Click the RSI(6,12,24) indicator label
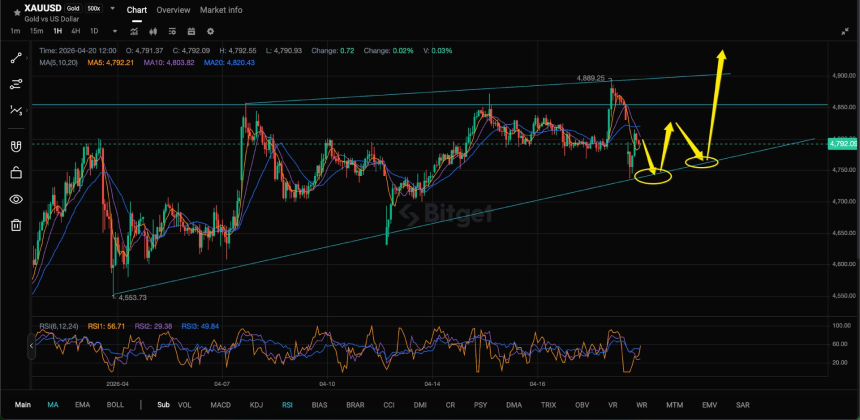The image size is (860, 420). point(61,326)
